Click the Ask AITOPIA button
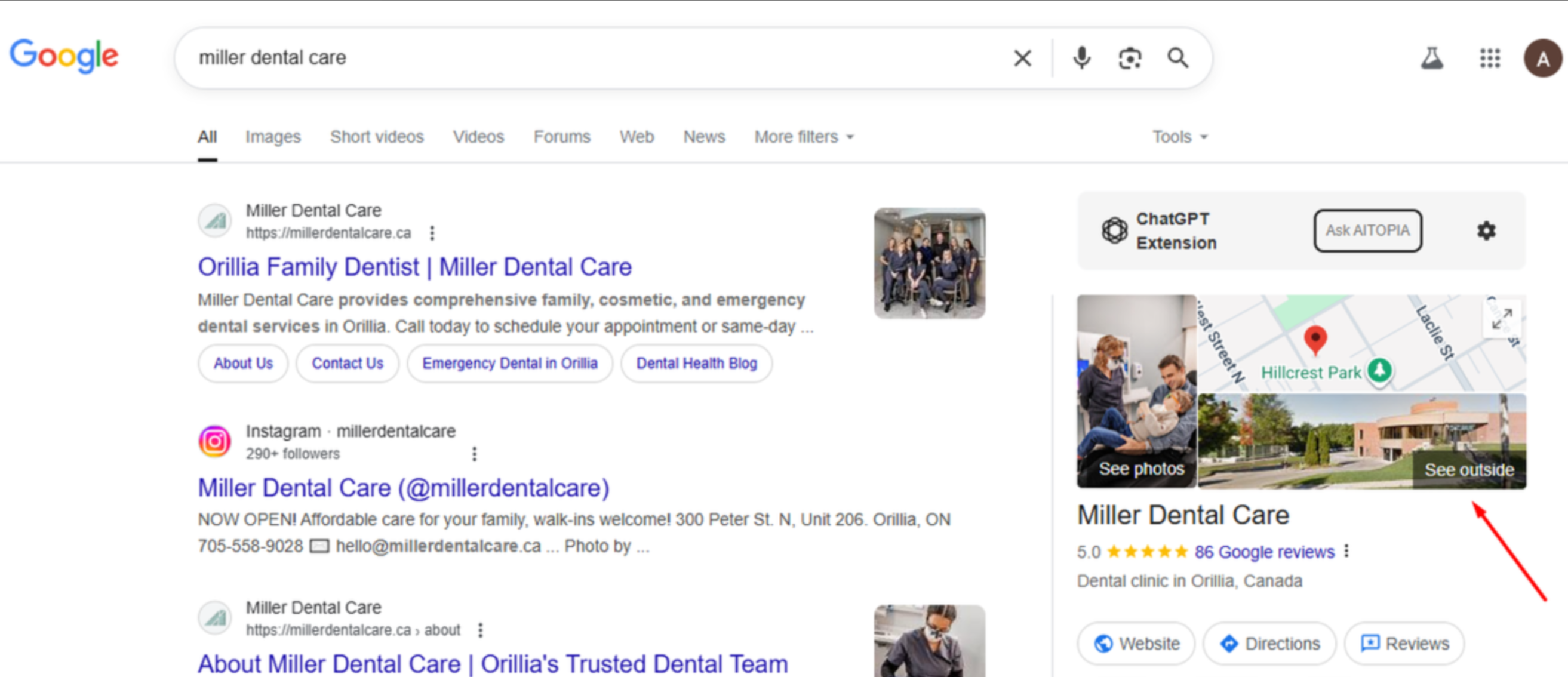 click(x=1368, y=230)
